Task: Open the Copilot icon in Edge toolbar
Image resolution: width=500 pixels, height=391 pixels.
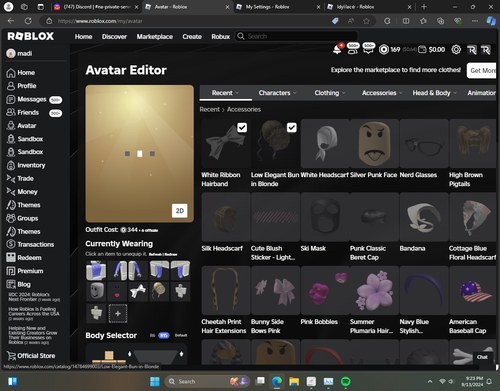Action: click(x=491, y=21)
